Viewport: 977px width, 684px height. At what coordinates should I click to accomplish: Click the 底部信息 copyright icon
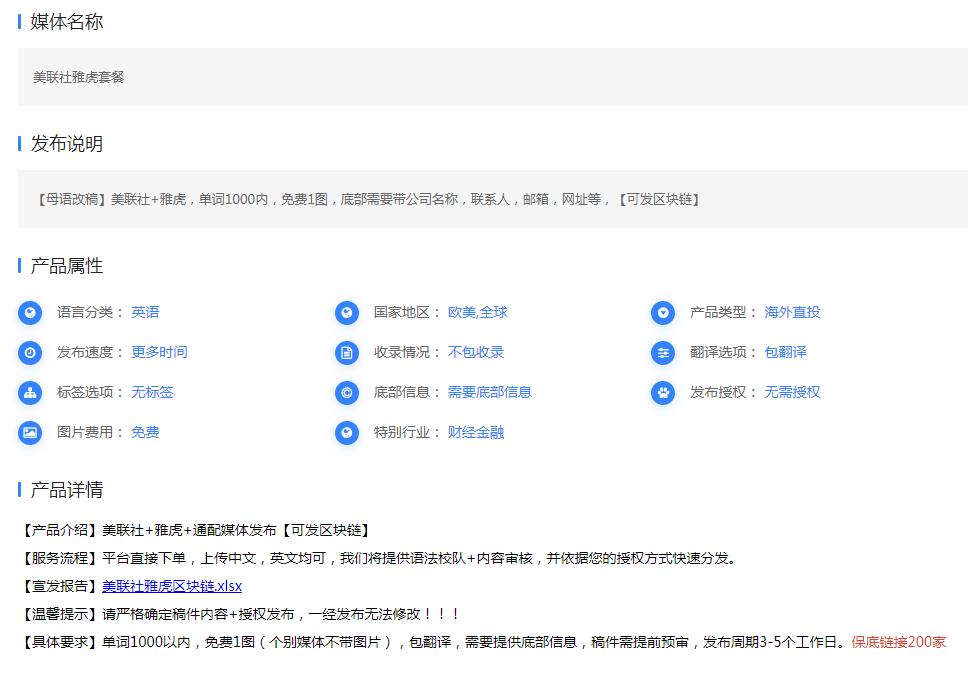tap(346, 392)
